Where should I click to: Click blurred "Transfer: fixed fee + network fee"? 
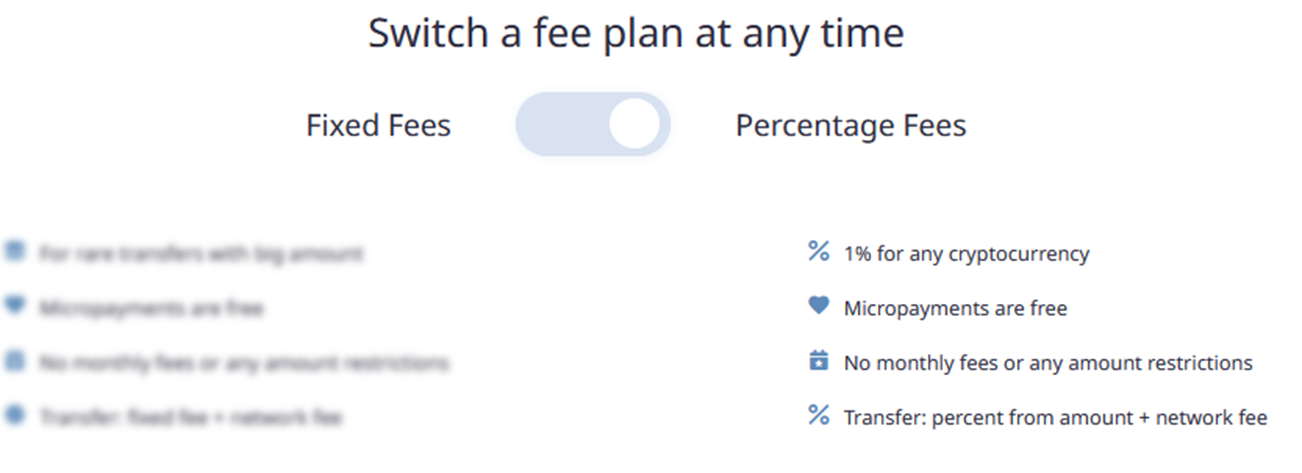coord(190,417)
